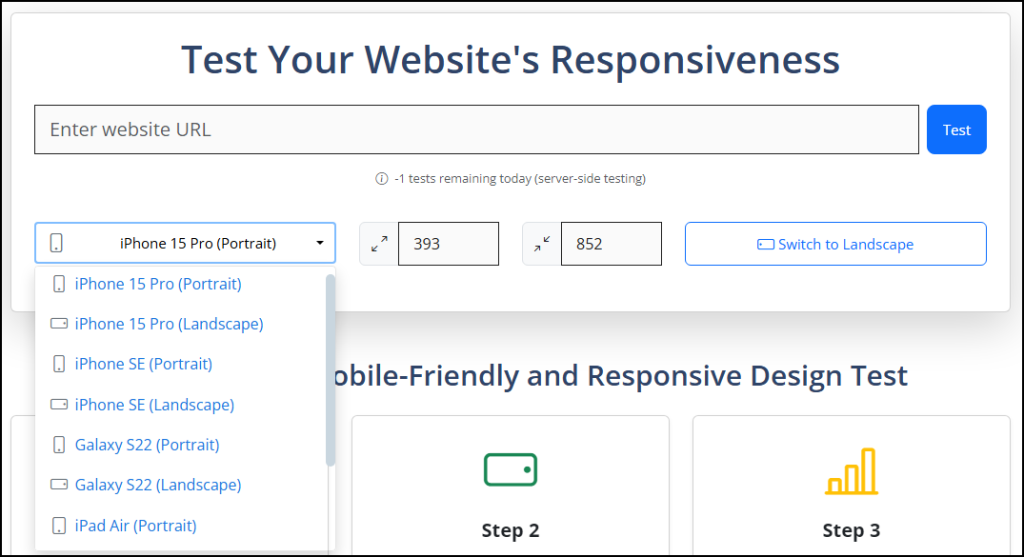Click the yellow bar chart icon above Step 3
The height and width of the screenshot is (557, 1024).
(852, 471)
